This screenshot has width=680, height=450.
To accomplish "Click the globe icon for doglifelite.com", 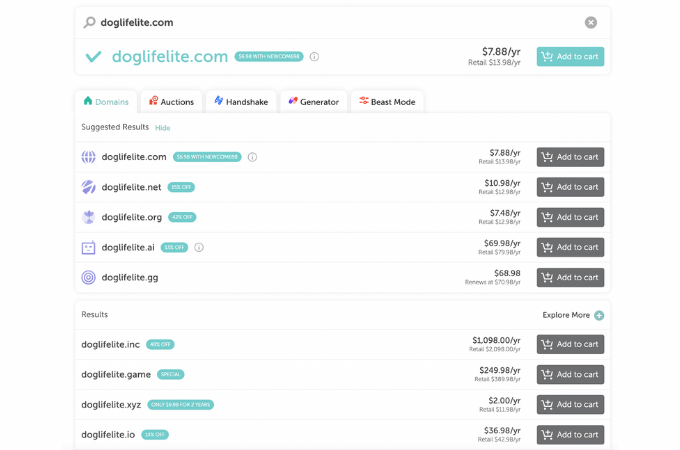I will click(88, 157).
